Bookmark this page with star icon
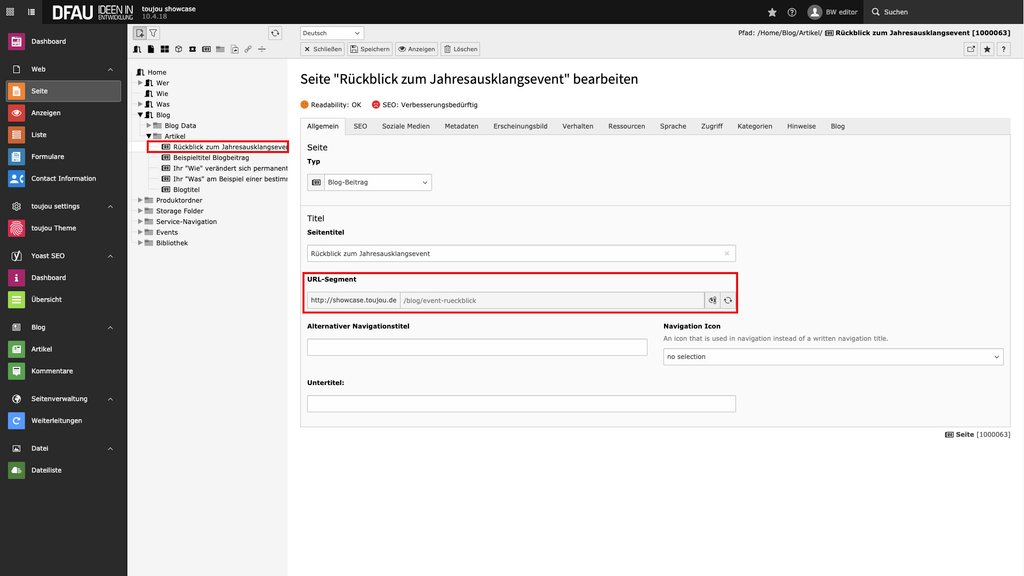Image resolution: width=1024 pixels, height=576 pixels. 987,49
